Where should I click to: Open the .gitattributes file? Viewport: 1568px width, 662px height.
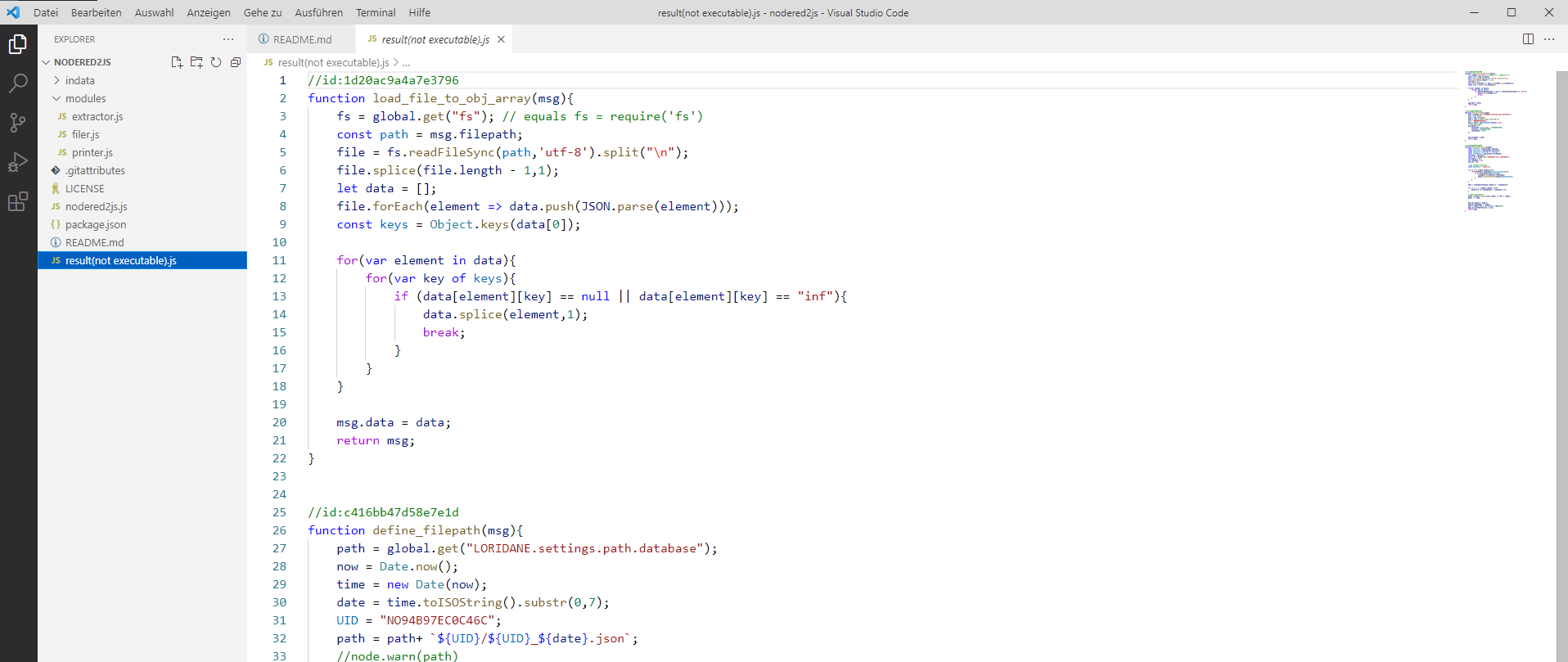pyautogui.click(x=142, y=170)
